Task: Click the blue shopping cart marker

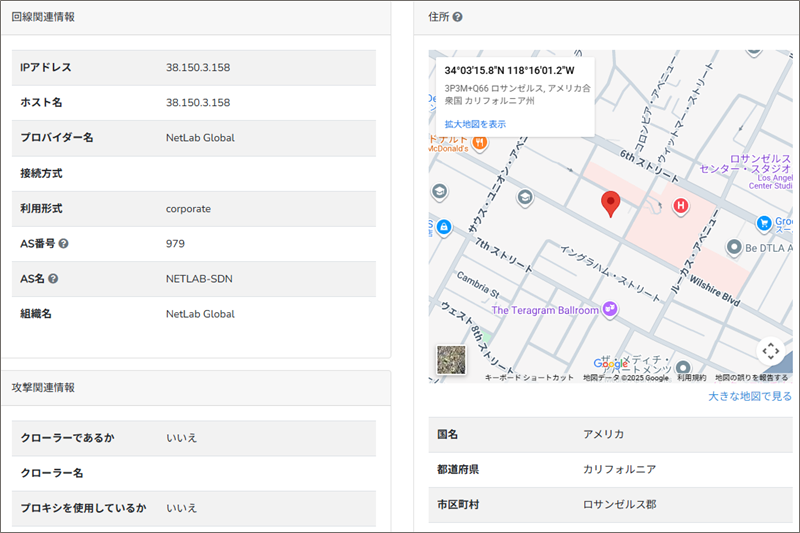Action: click(763, 223)
